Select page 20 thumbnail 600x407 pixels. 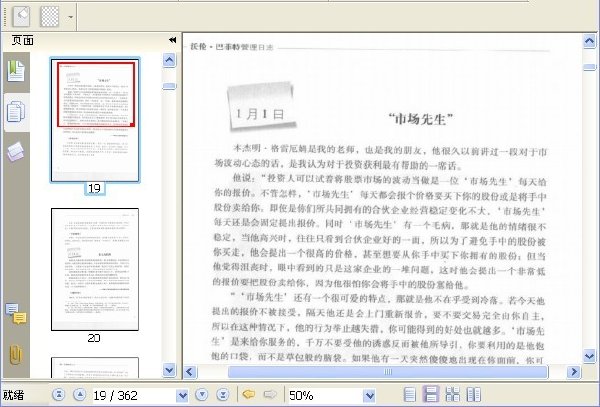click(x=95, y=269)
